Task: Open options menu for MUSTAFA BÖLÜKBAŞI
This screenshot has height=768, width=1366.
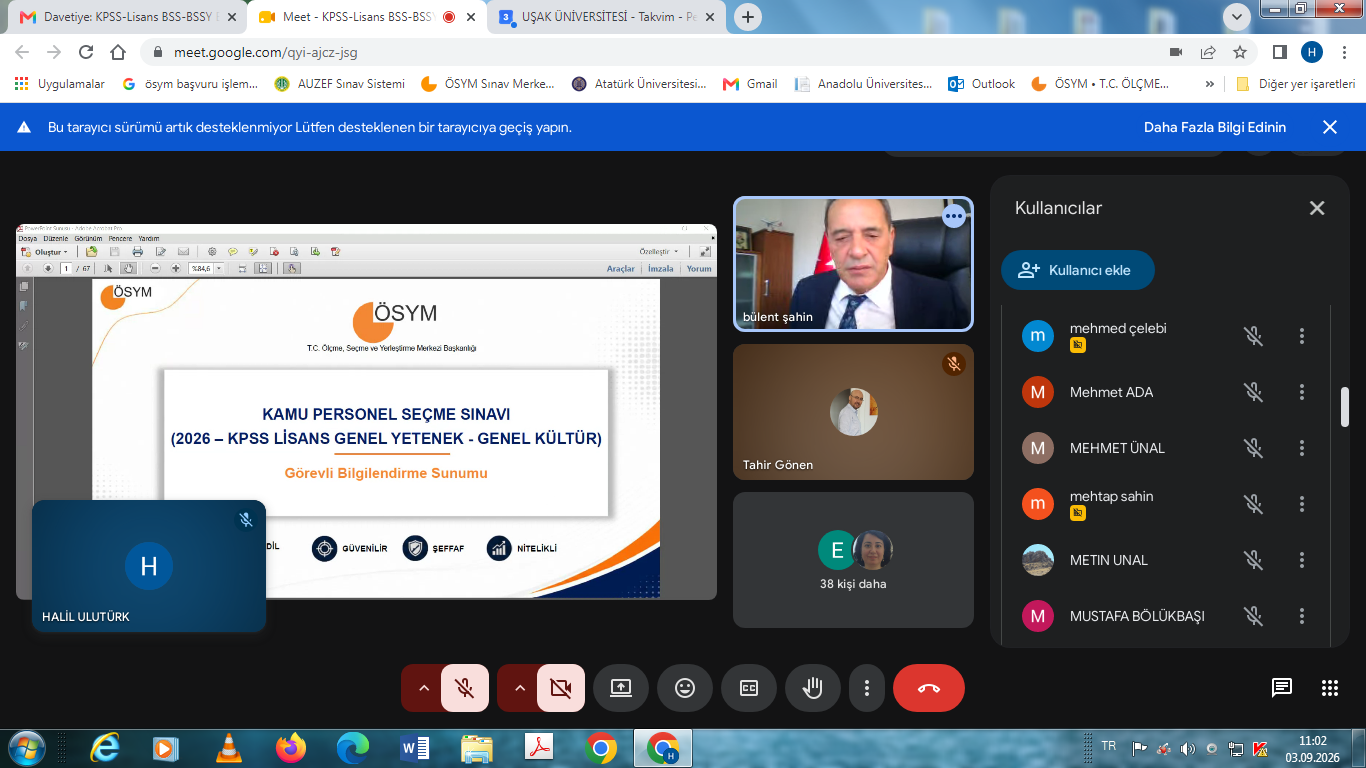Action: pos(1302,616)
